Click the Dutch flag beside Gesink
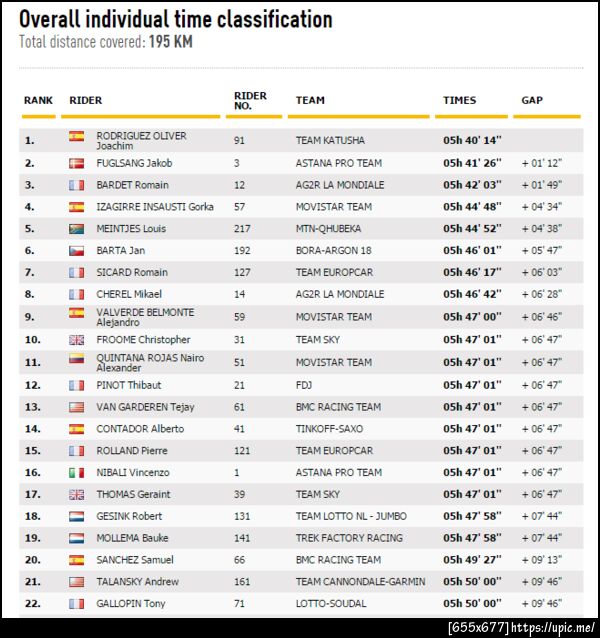Viewport: 600px width, 638px height. (76, 516)
